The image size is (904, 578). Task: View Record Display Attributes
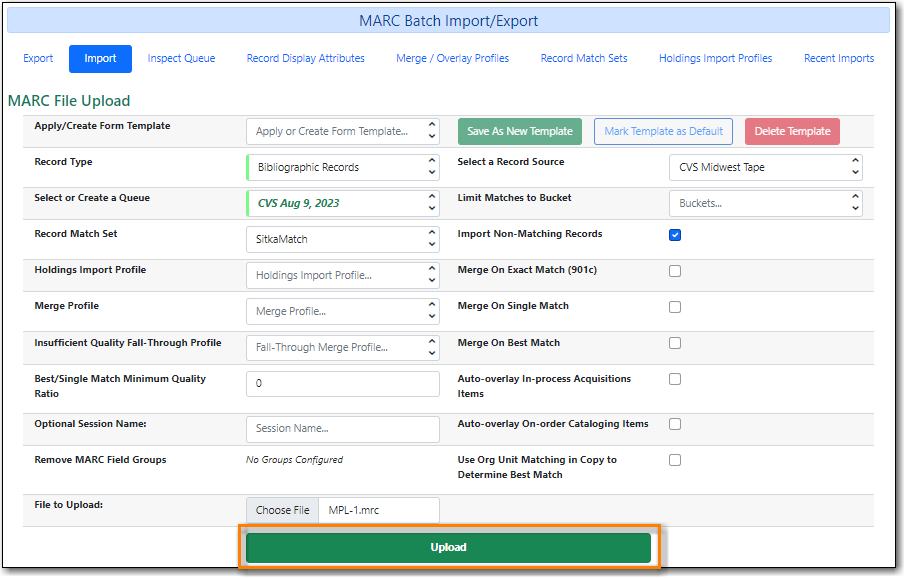(x=305, y=58)
